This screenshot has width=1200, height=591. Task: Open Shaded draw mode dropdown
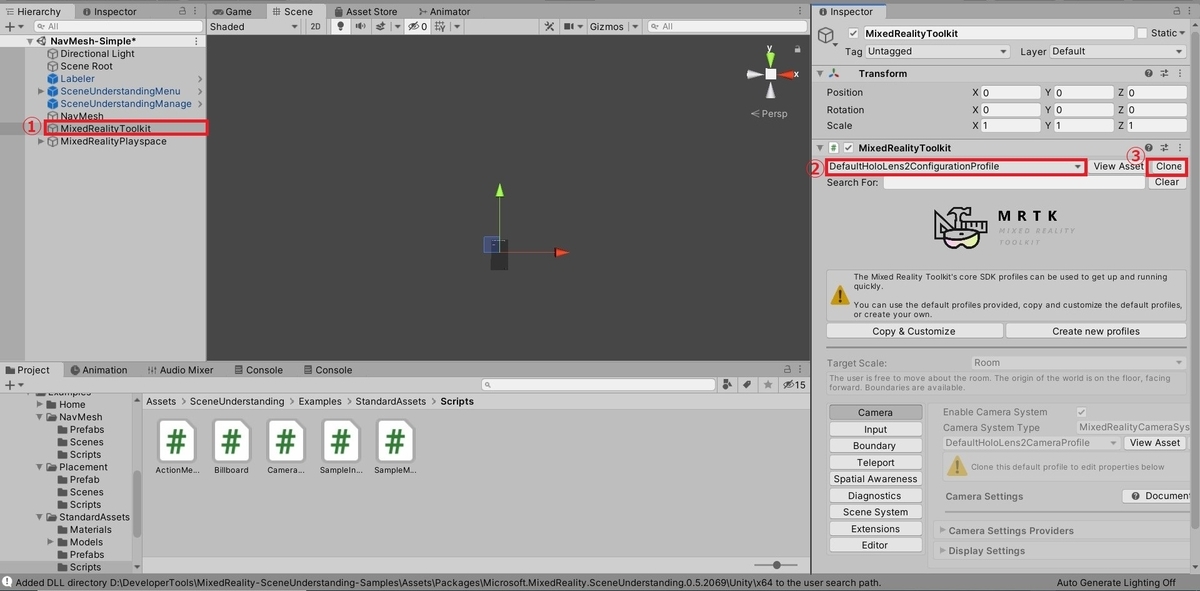point(254,27)
